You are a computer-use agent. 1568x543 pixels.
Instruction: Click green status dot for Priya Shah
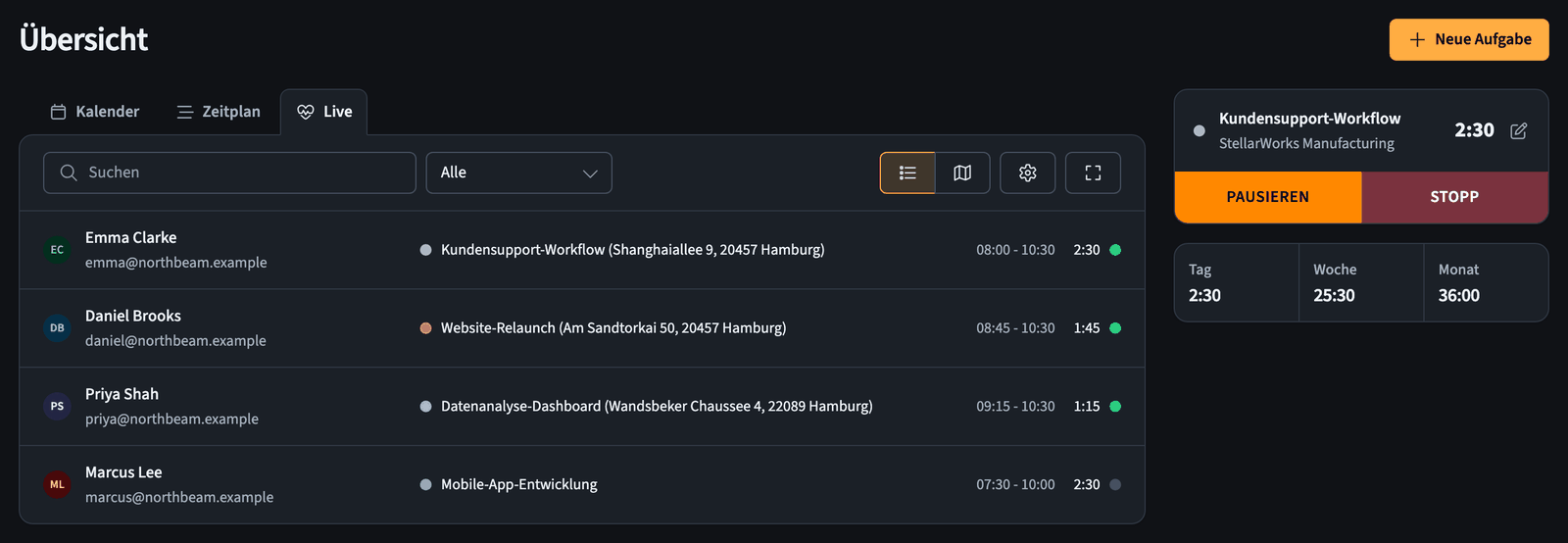tap(1115, 406)
